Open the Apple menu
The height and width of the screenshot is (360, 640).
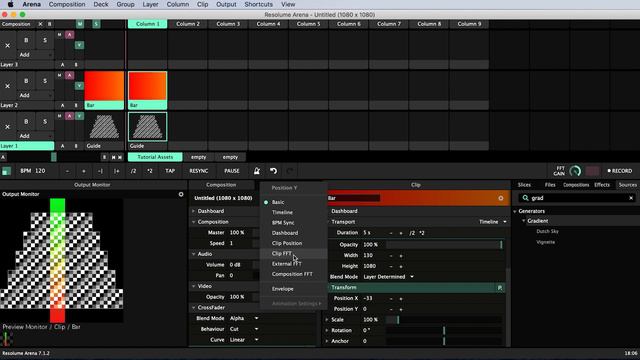(11, 4)
